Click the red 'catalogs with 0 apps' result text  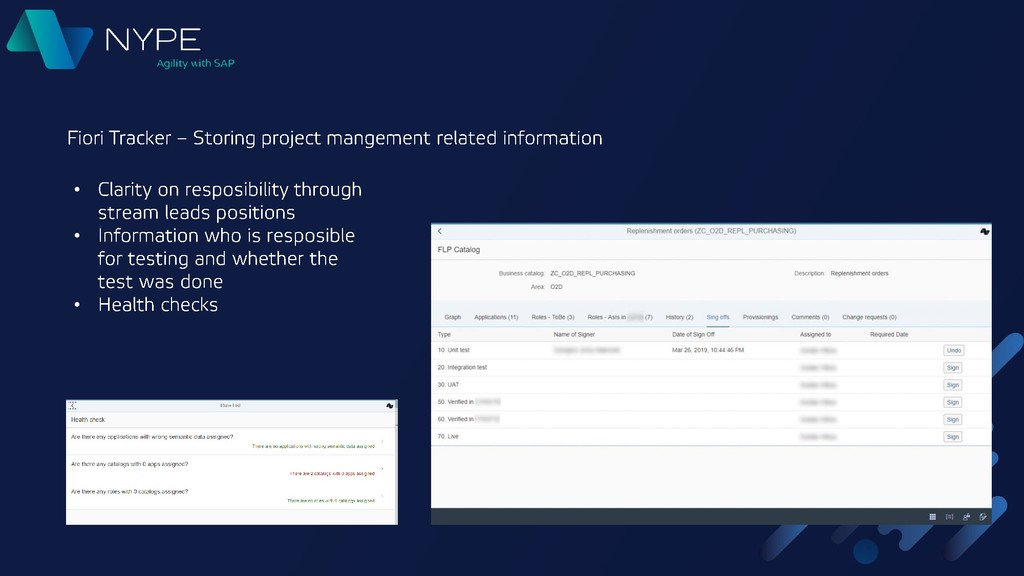click(x=332, y=473)
